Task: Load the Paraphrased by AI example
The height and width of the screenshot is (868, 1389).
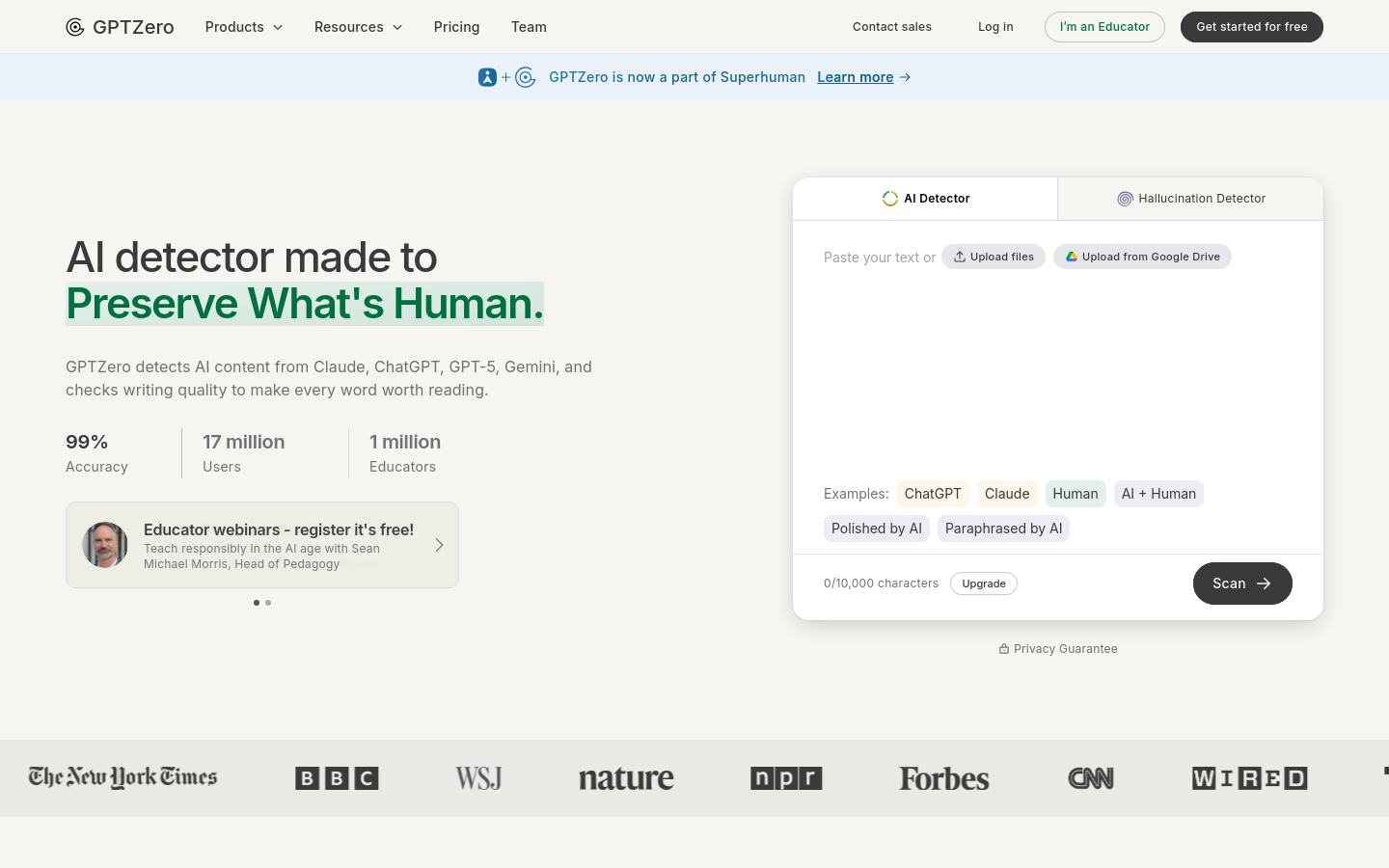Action: pyautogui.click(x=1003, y=529)
